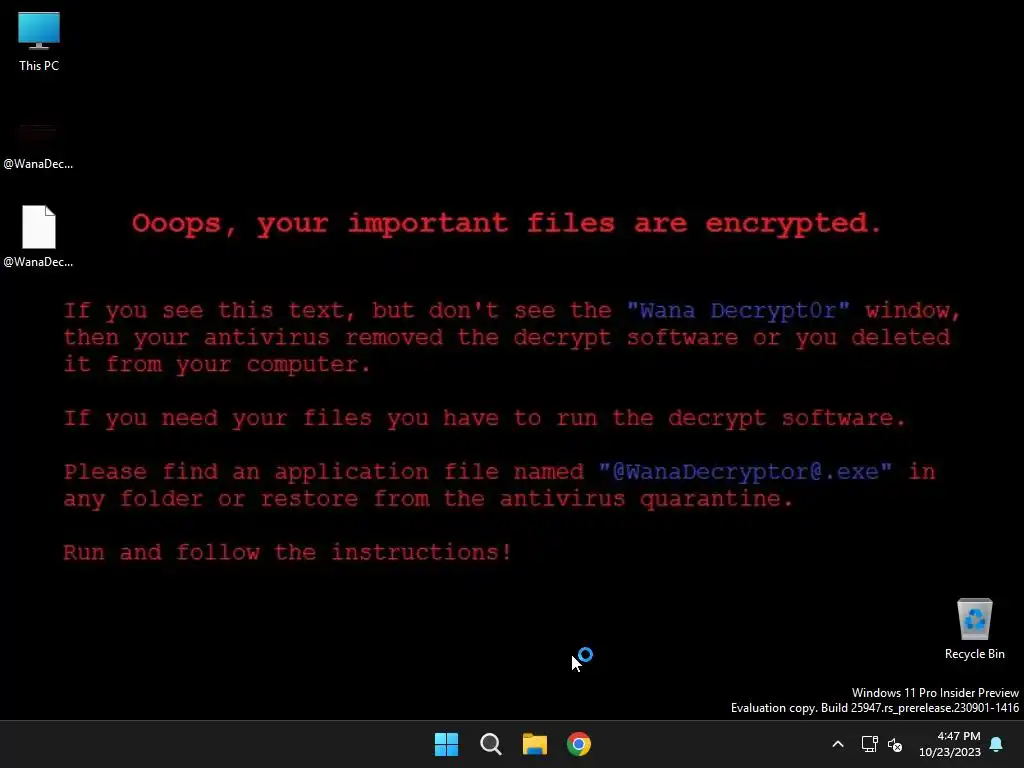Open the clock showing 4:47 PM
This screenshot has width=1024, height=768.
[x=958, y=736]
